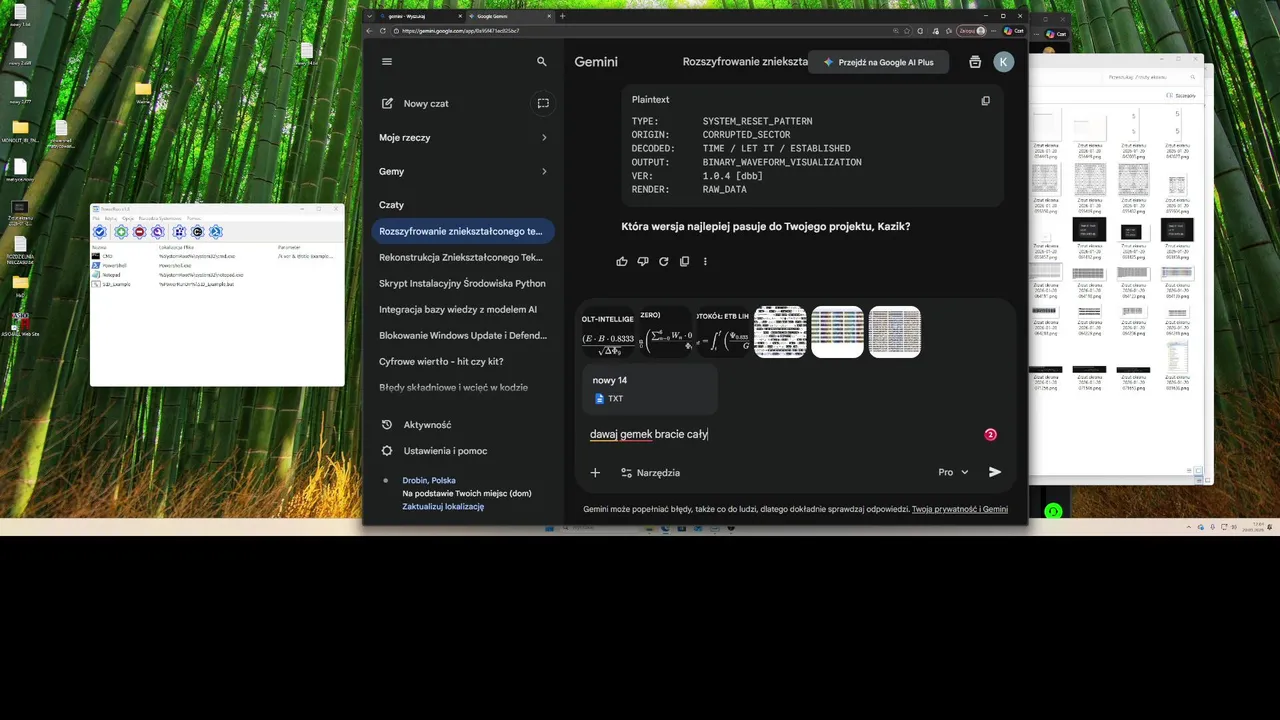Select the first attached formula image thumbnail
1280x720 pixels.
tap(608, 332)
